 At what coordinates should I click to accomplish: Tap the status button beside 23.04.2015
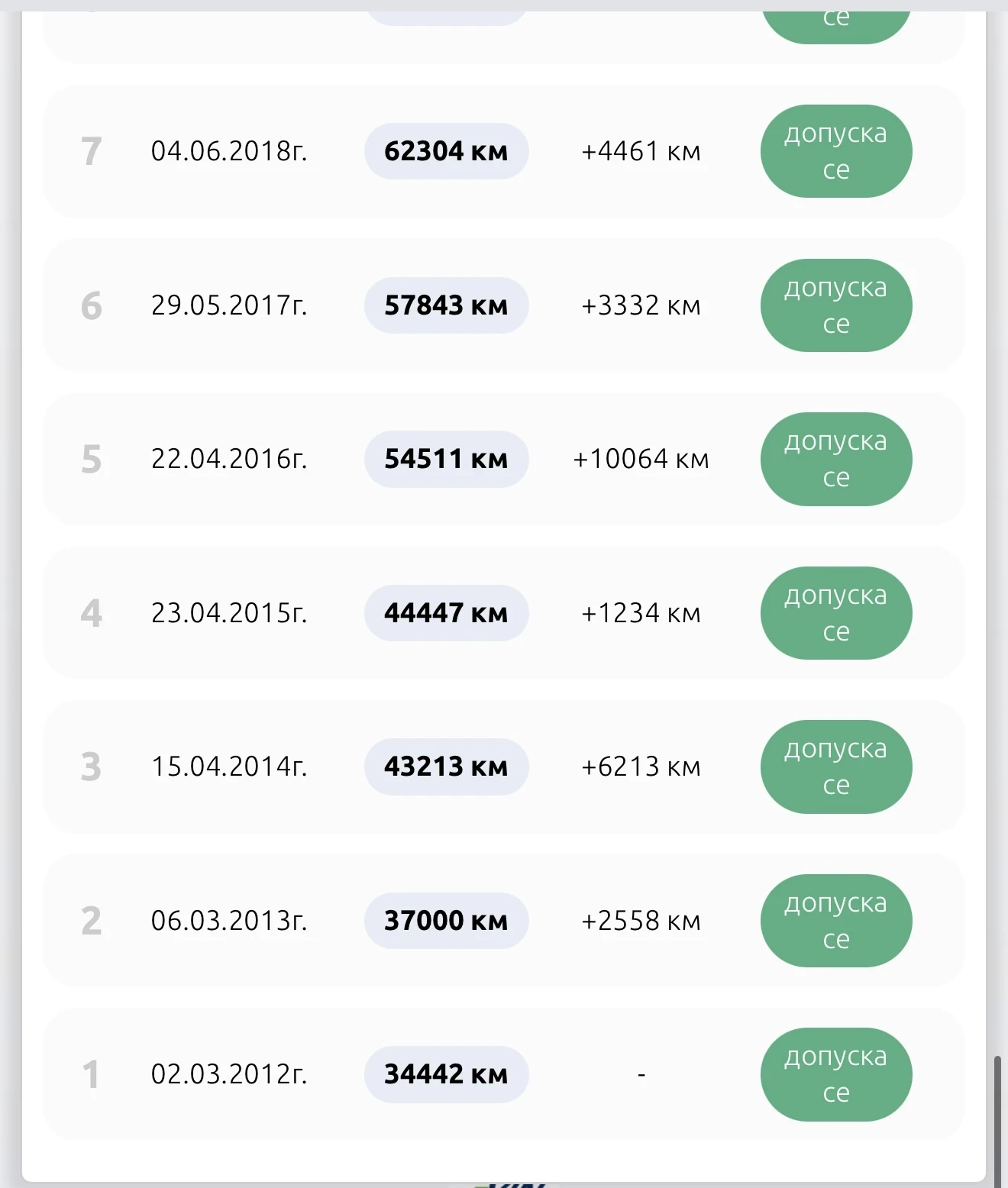tap(836, 613)
